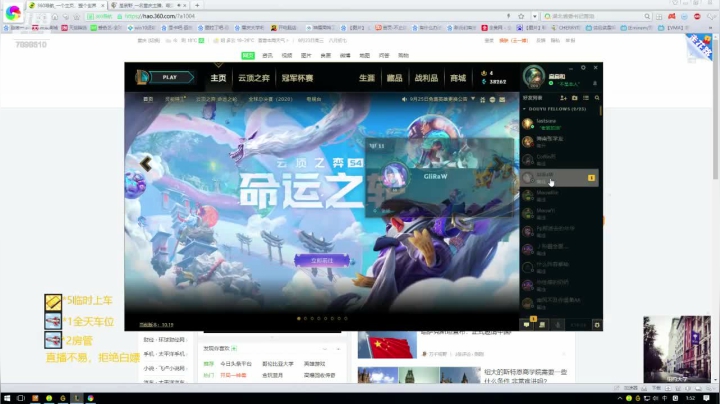Click the 360 browser logo icon
Viewport: 720px width, 404px height.
click(x=13, y=13)
